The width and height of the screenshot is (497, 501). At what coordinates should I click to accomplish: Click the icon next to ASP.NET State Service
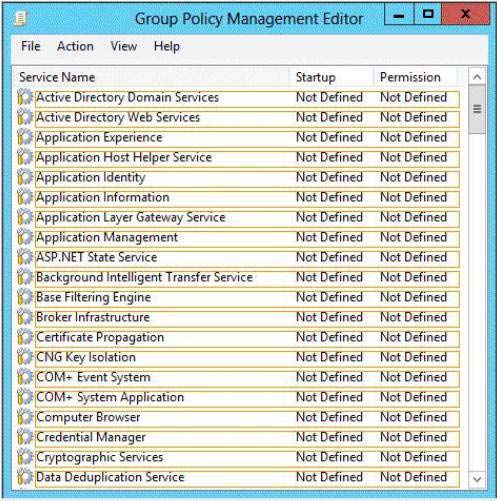(25, 257)
